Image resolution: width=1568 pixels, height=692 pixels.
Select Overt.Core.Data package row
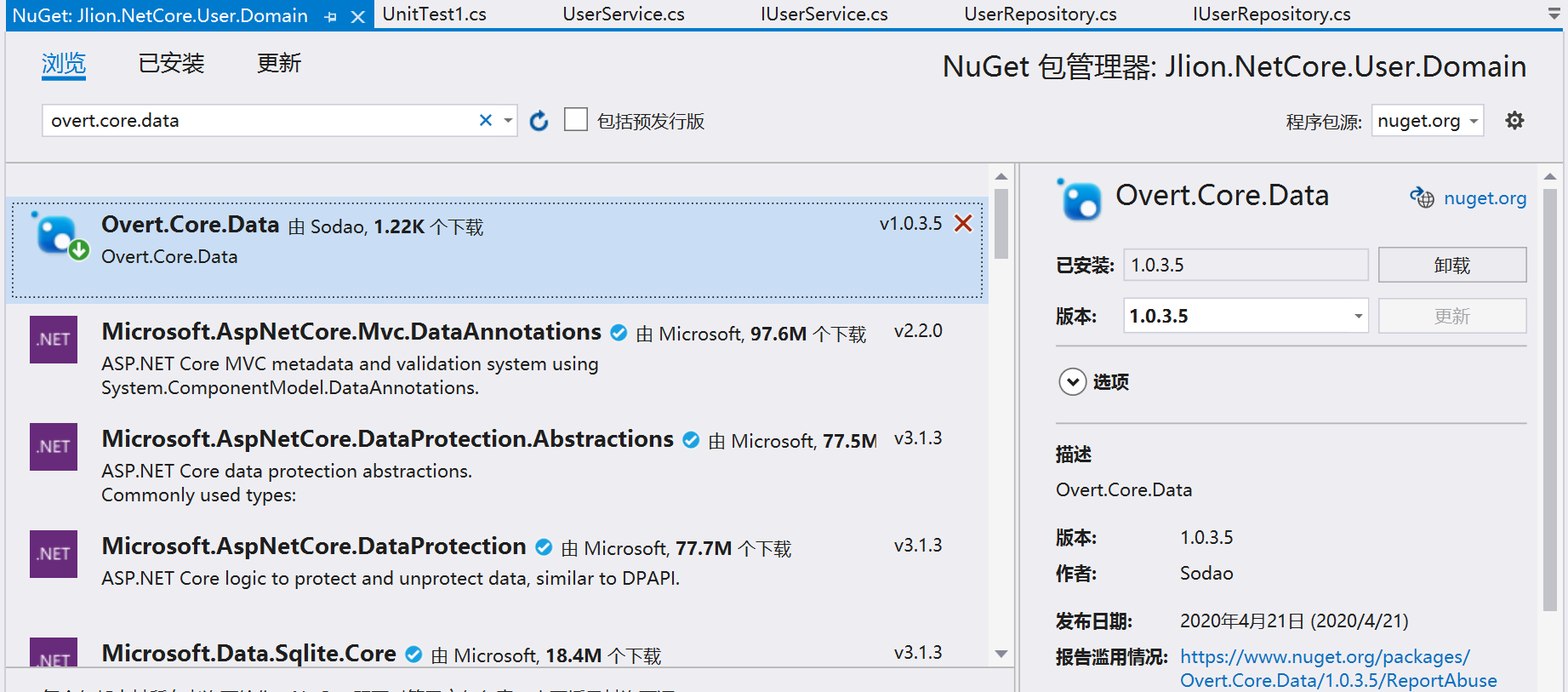tap(497, 249)
